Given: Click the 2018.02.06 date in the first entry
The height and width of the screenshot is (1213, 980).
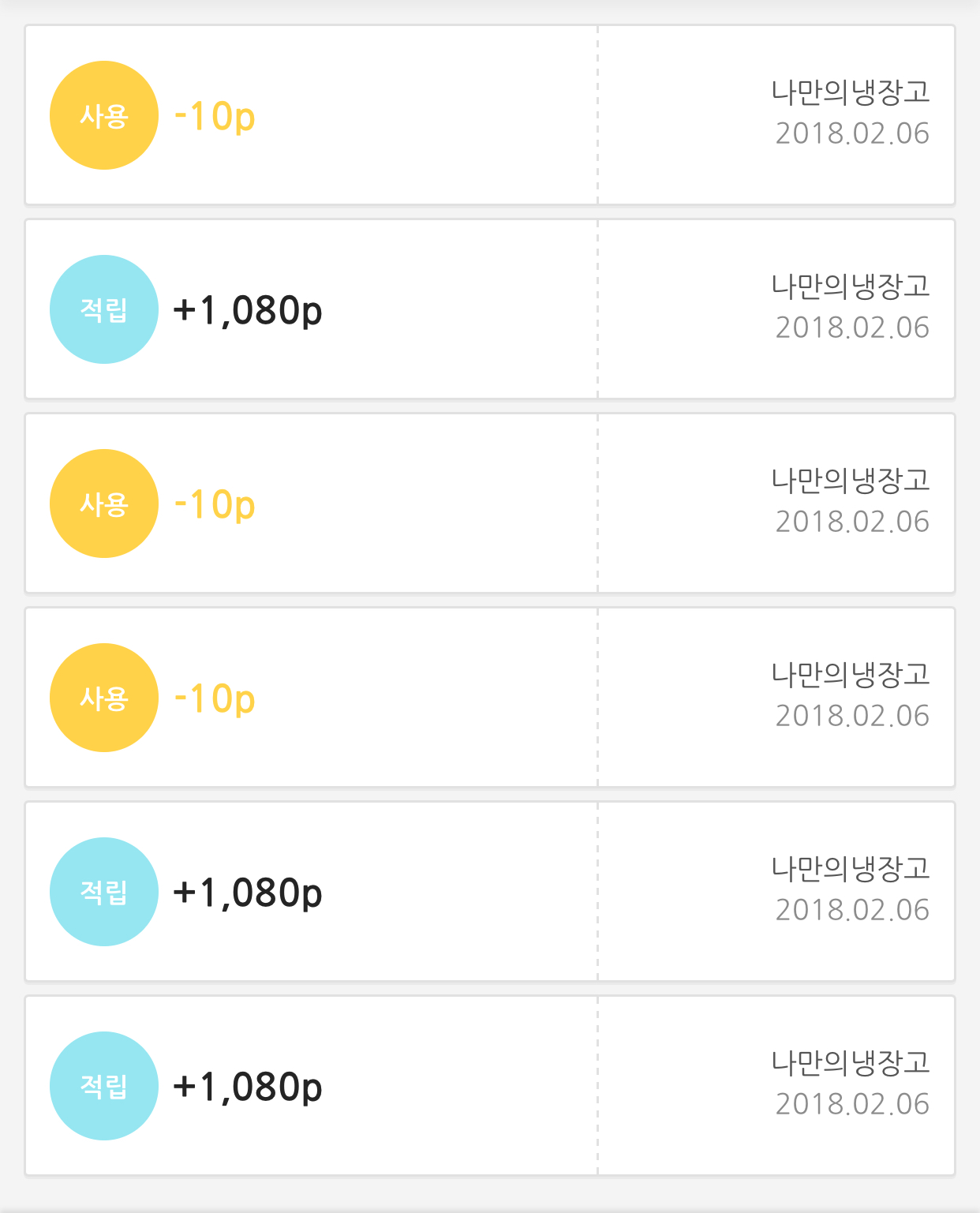Looking at the screenshot, I should (x=852, y=133).
